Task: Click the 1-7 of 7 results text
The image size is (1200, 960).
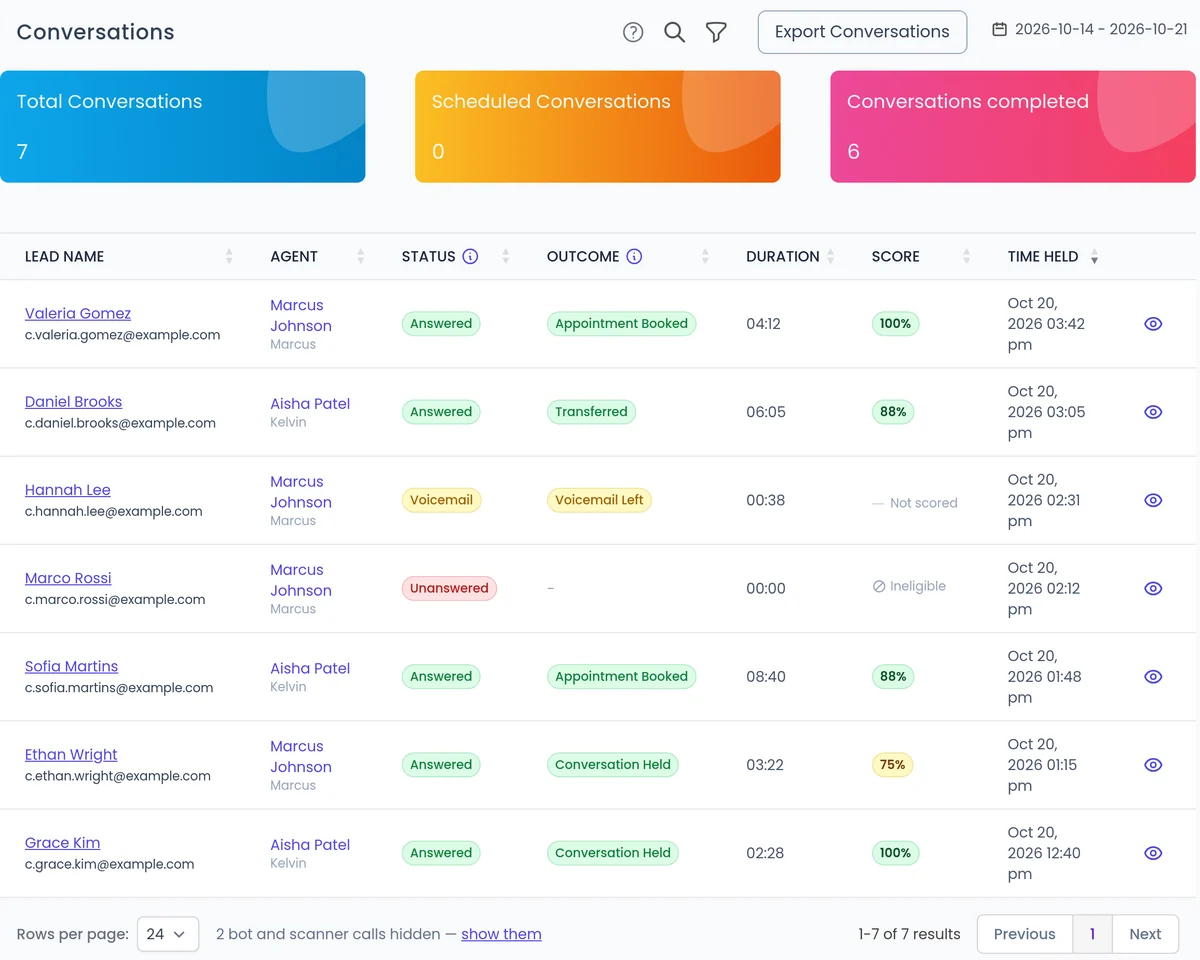Action: 909,934
